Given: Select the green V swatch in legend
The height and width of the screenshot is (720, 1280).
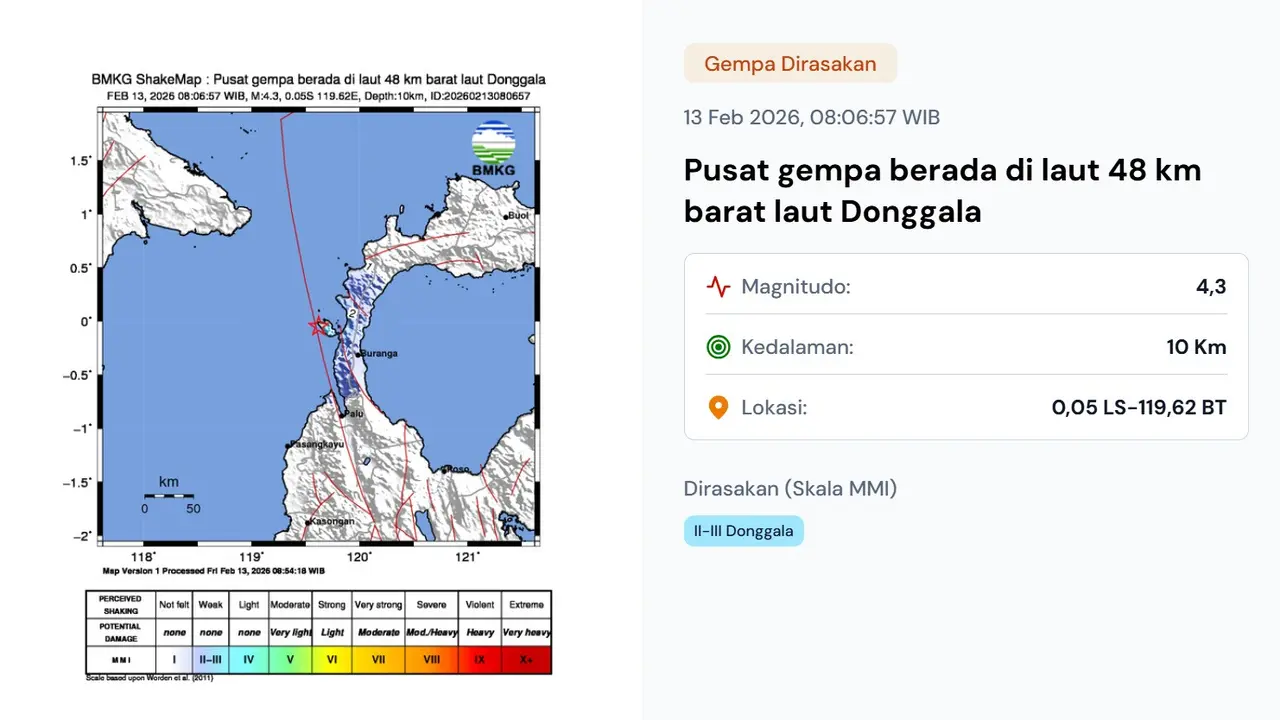Looking at the screenshot, I should point(290,660).
